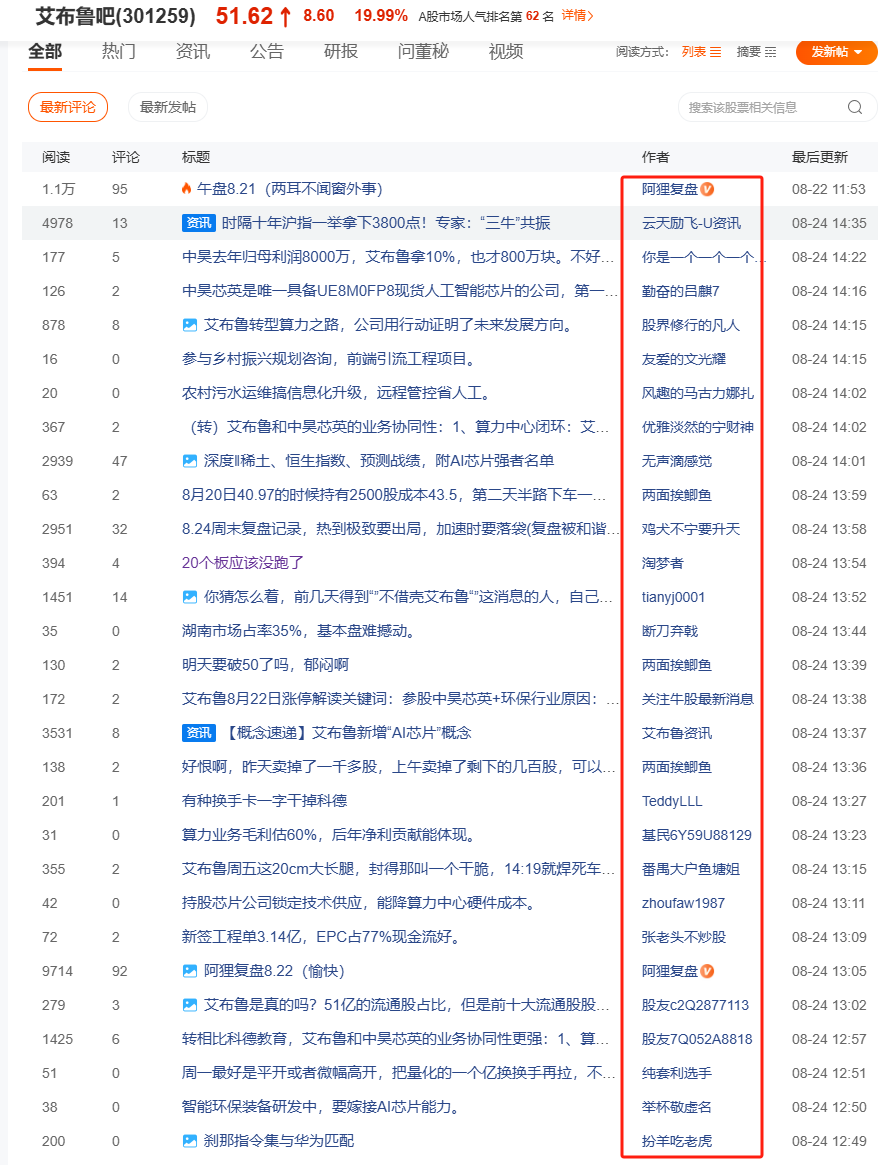Open post 农村污水运维搞信息化升级

(x=336, y=393)
